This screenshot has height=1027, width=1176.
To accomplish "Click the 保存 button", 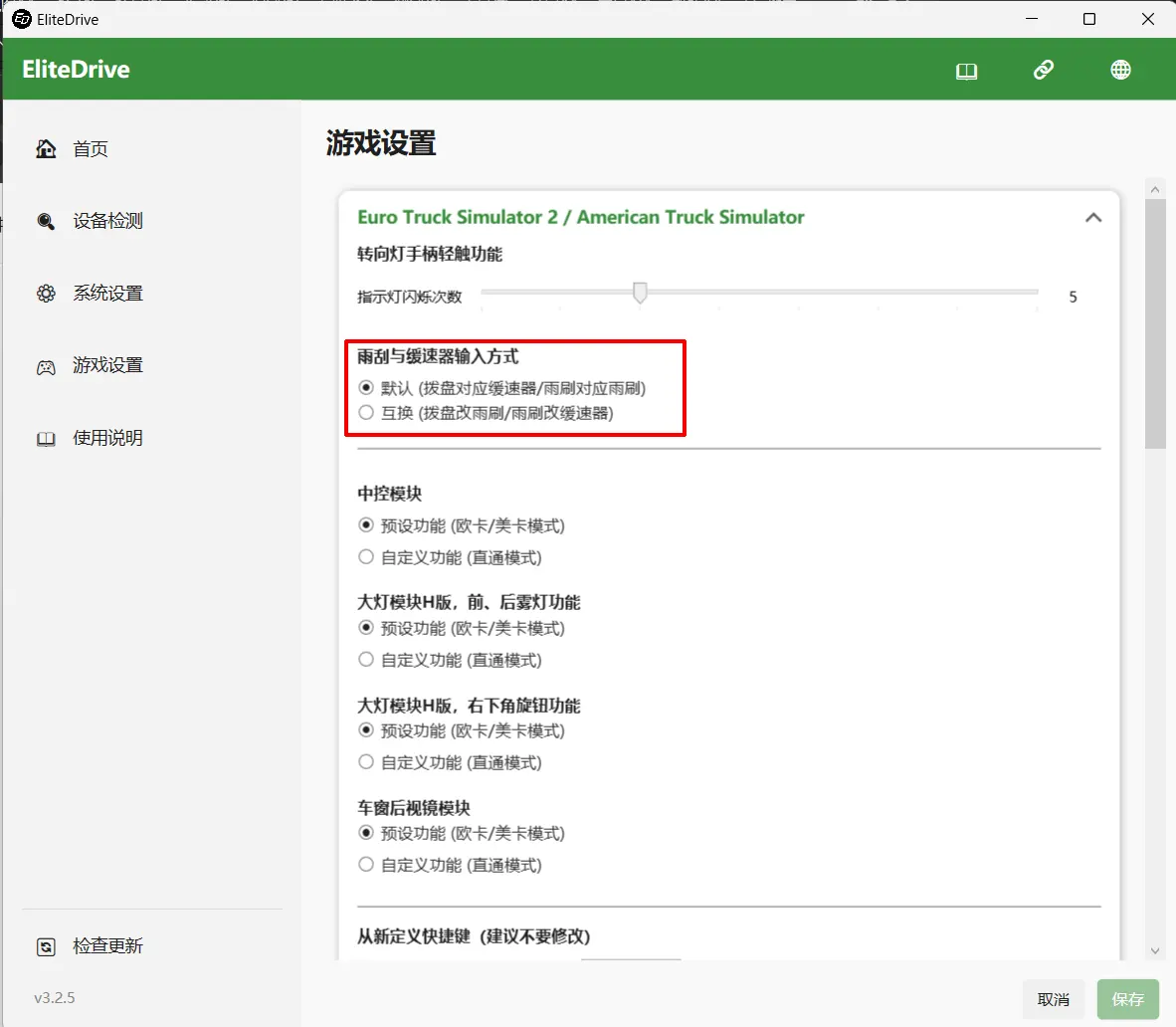I will tap(1127, 999).
